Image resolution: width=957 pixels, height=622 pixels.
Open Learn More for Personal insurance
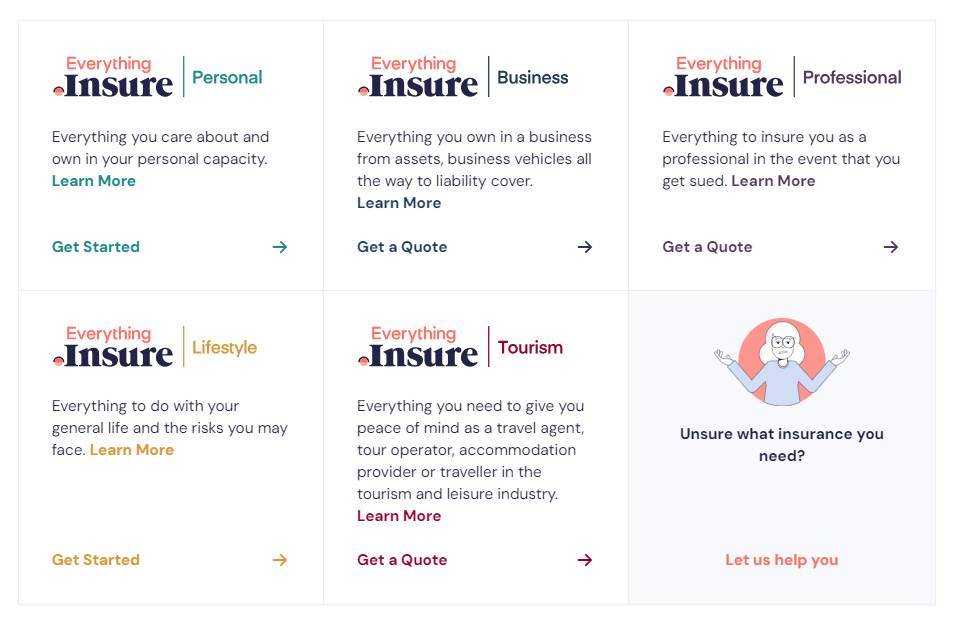coord(94,181)
